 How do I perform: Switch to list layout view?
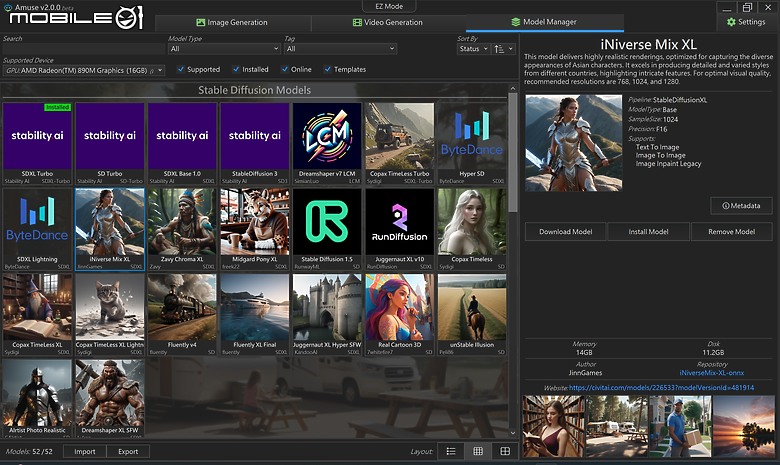pyautogui.click(x=451, y=451)
